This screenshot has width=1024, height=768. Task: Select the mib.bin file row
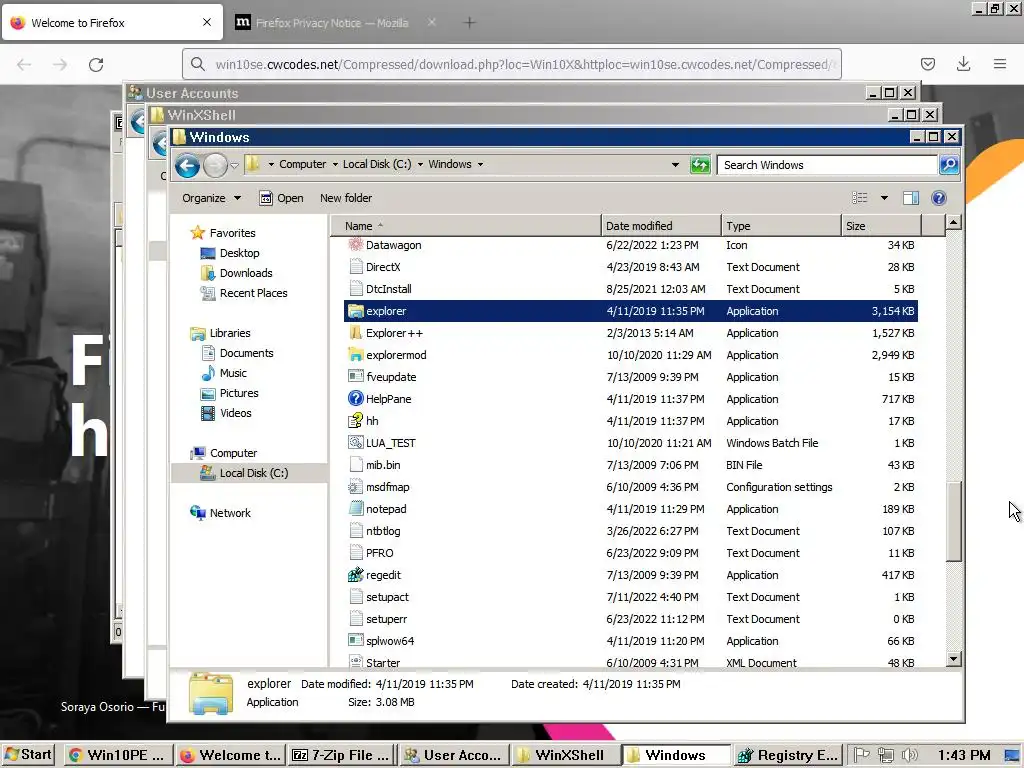pos(631,465)
